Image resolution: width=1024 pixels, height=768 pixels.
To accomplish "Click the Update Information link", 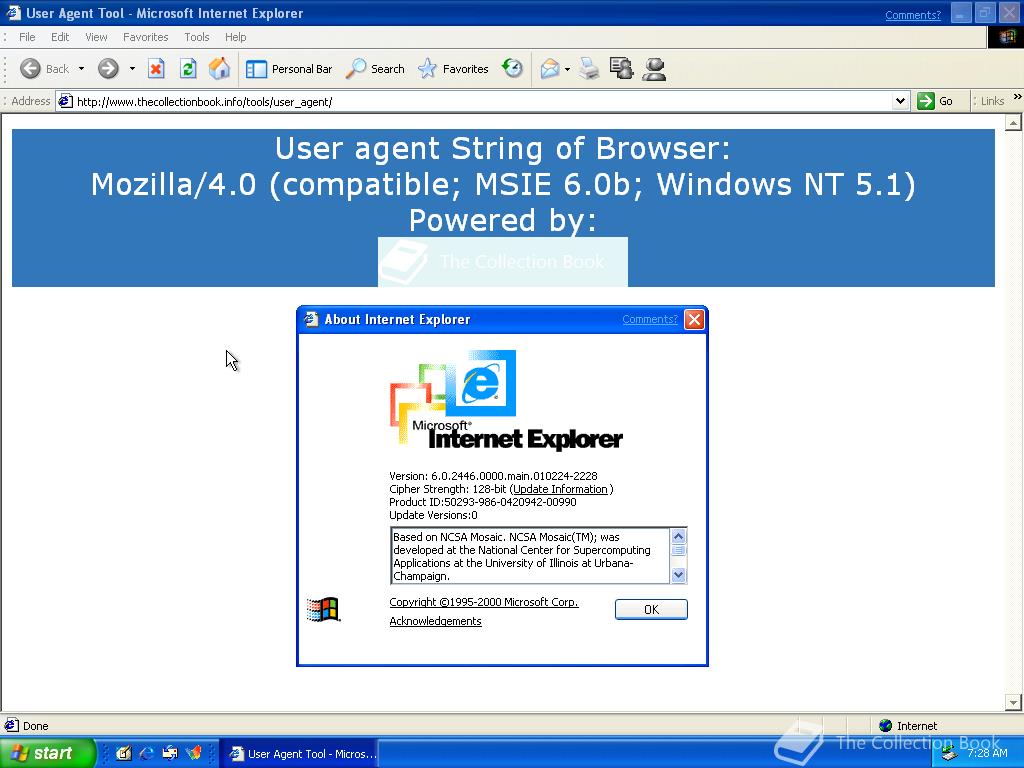I will coord(560,489).
